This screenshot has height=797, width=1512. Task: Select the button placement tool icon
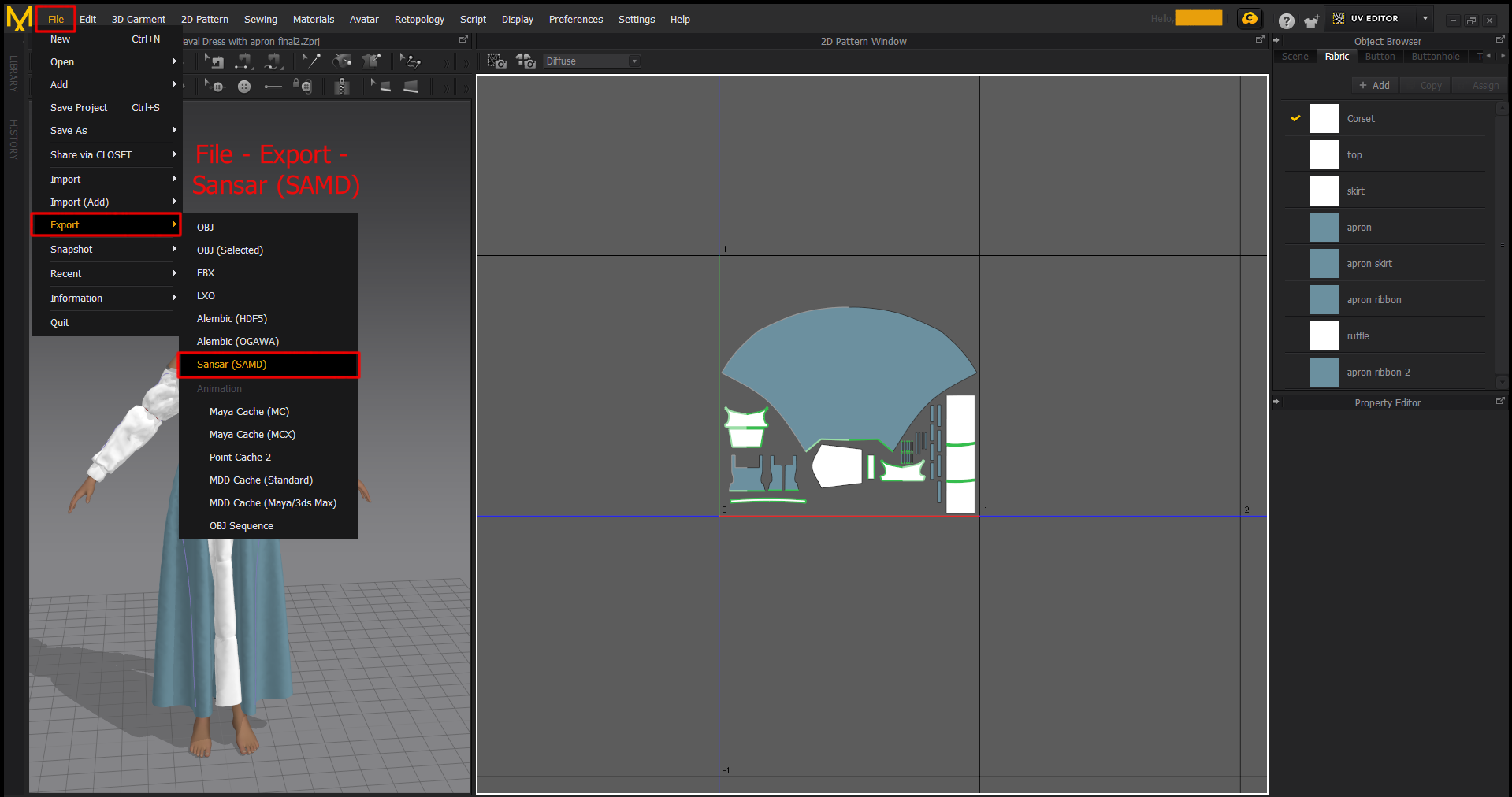(244, 87)
